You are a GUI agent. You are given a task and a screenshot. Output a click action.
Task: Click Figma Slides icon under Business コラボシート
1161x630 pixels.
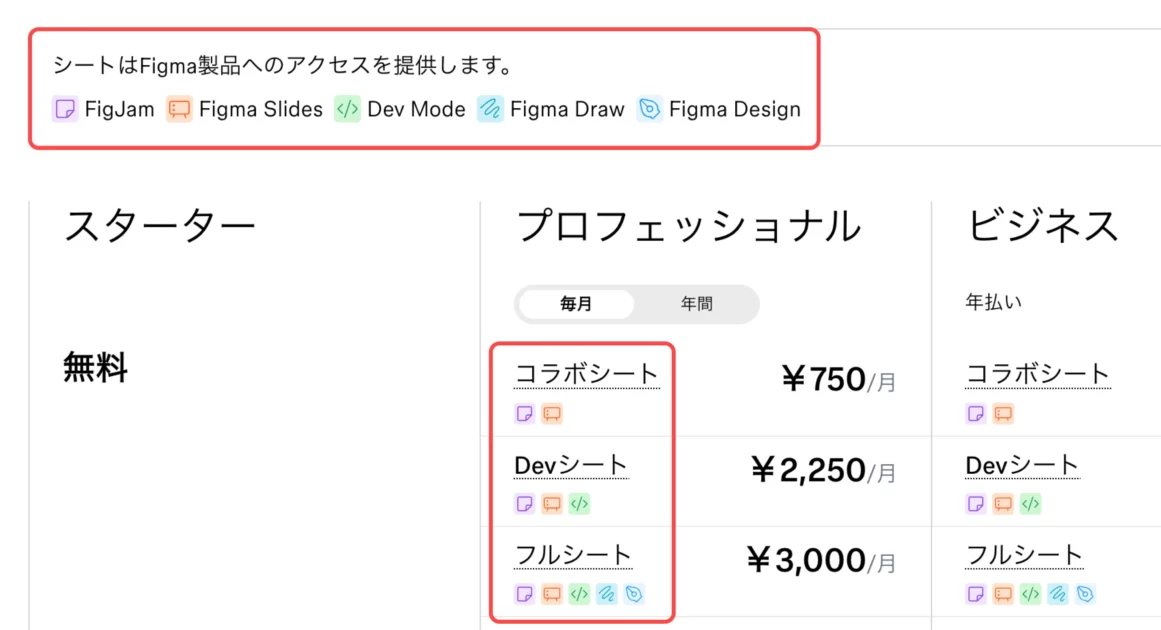point(1003,413)
